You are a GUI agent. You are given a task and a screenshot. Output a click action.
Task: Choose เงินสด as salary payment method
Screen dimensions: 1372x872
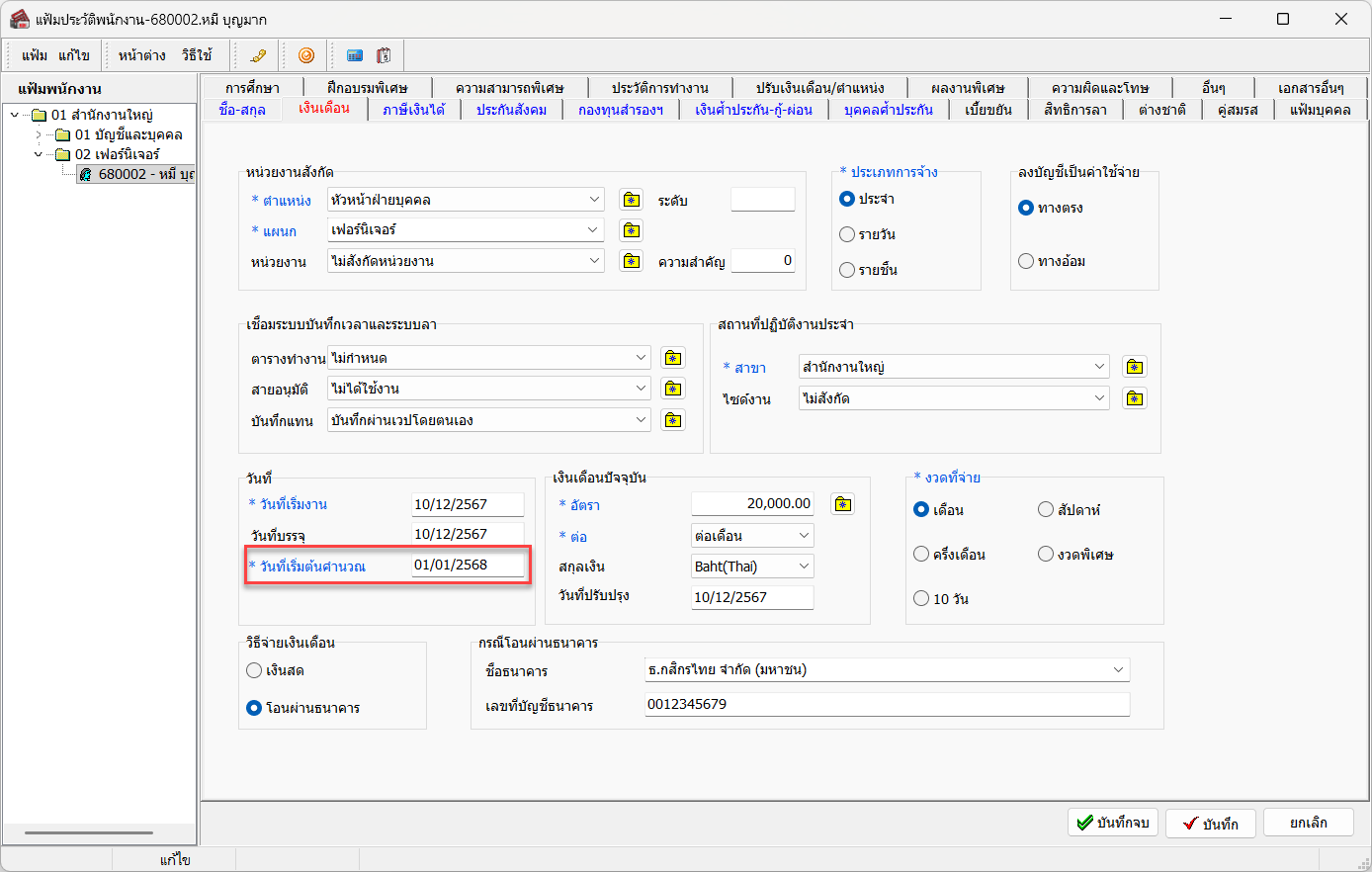[x=254, y=670]
